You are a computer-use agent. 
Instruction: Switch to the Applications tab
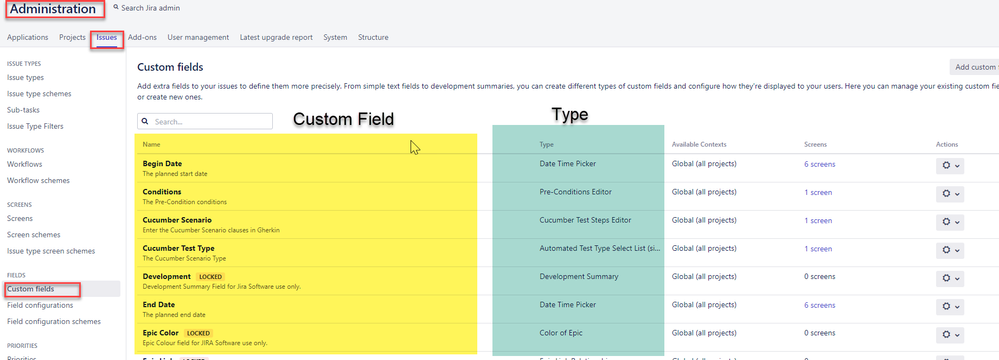pos(27,38)
